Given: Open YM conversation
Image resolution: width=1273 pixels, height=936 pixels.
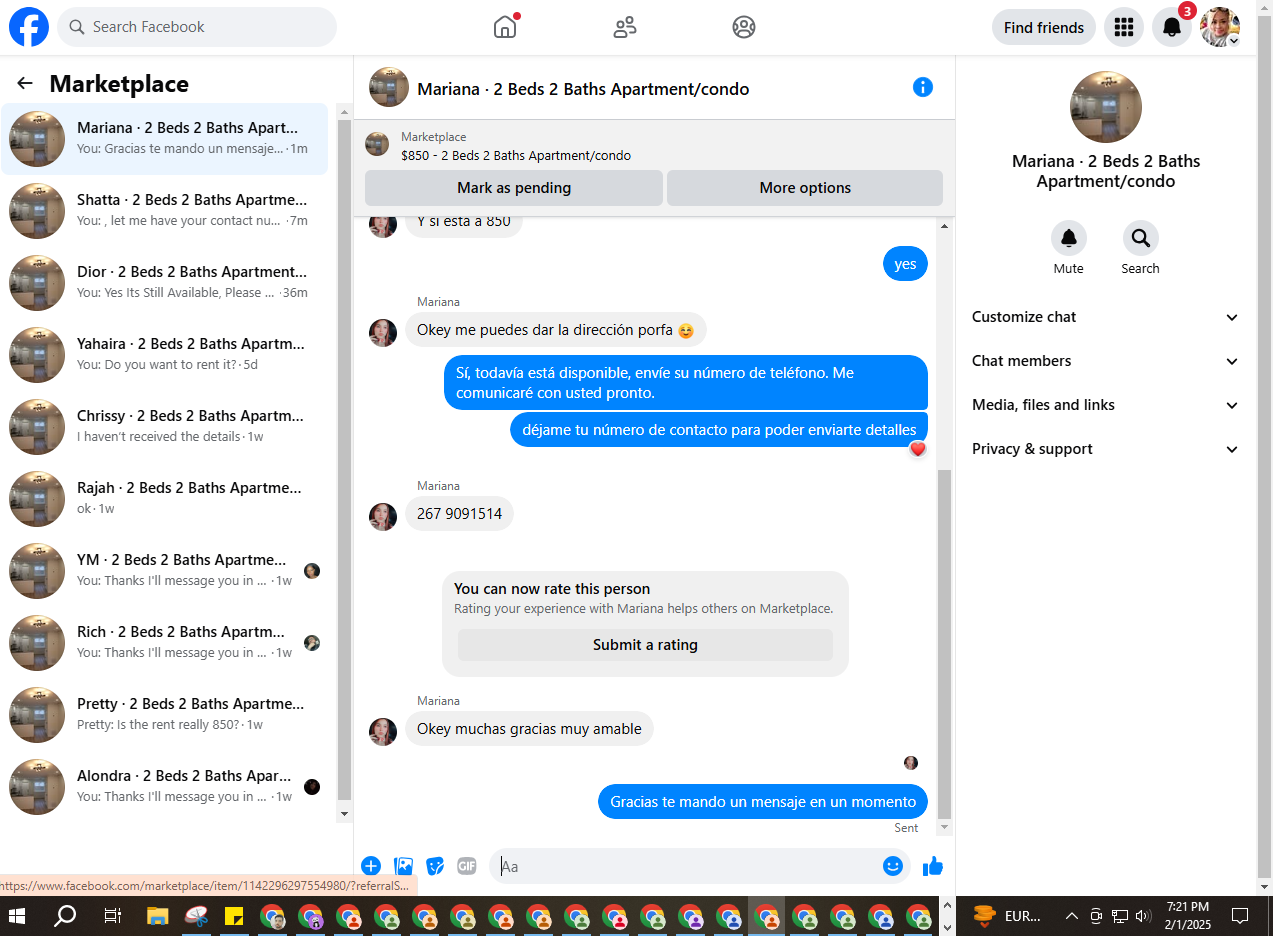Looking at the screenshot, I should click(x=165, y=571).
